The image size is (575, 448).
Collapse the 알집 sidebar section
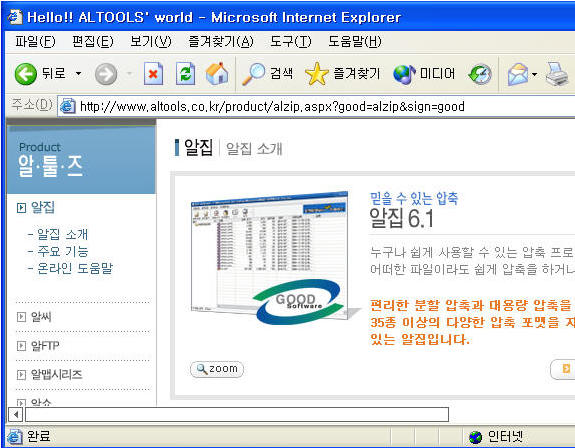tap(21, 208)
